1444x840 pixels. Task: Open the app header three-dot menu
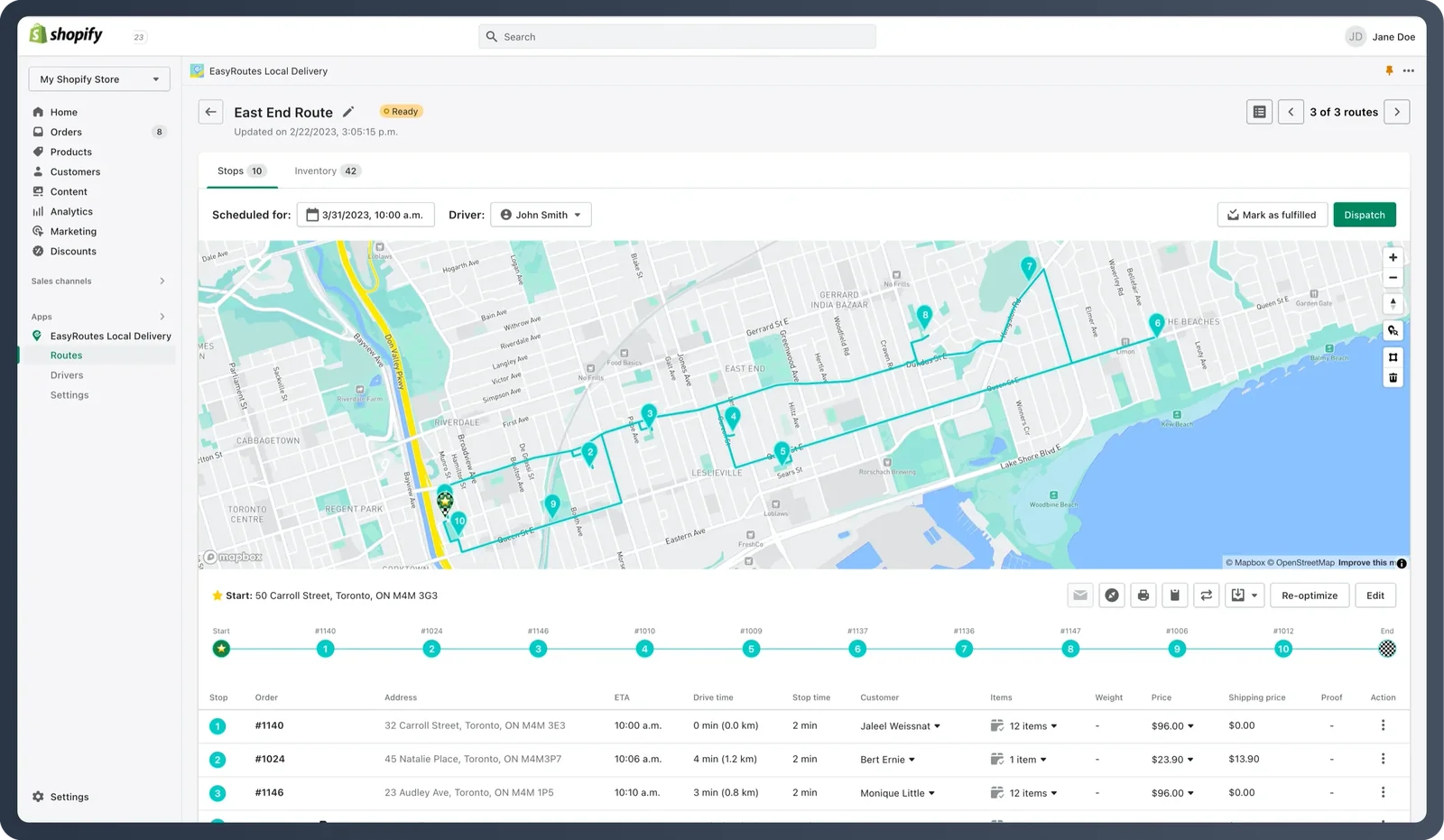pyautogui.click(x=1408, y=70)
